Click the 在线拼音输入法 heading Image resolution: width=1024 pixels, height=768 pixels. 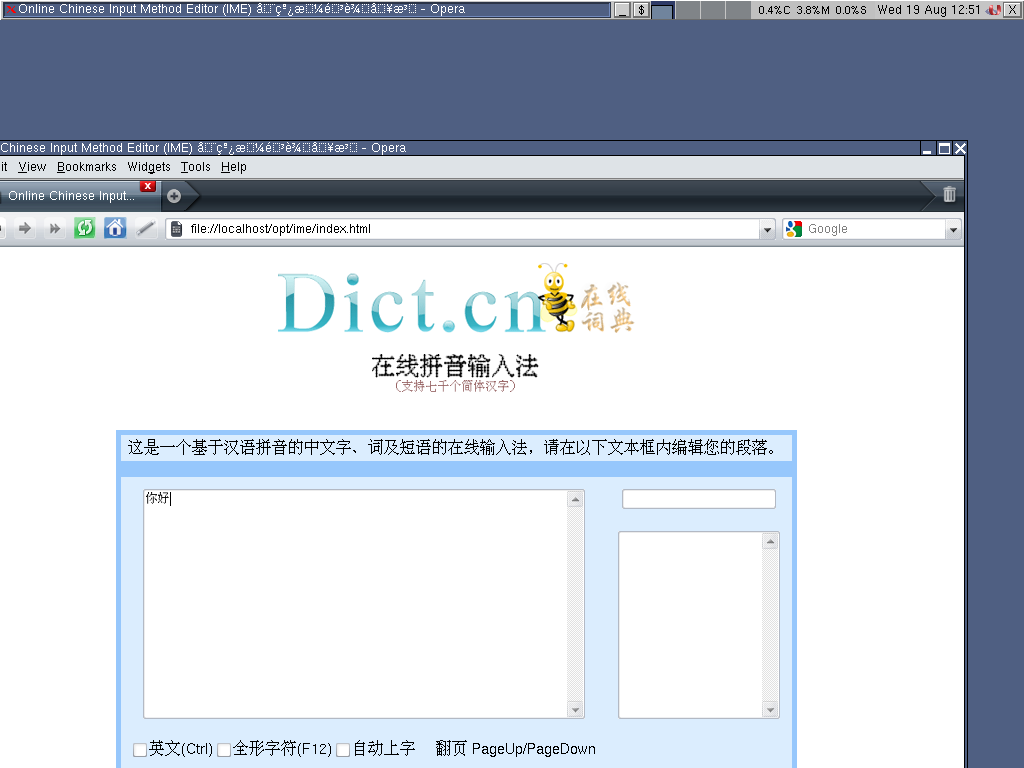[x=455, y=366]
